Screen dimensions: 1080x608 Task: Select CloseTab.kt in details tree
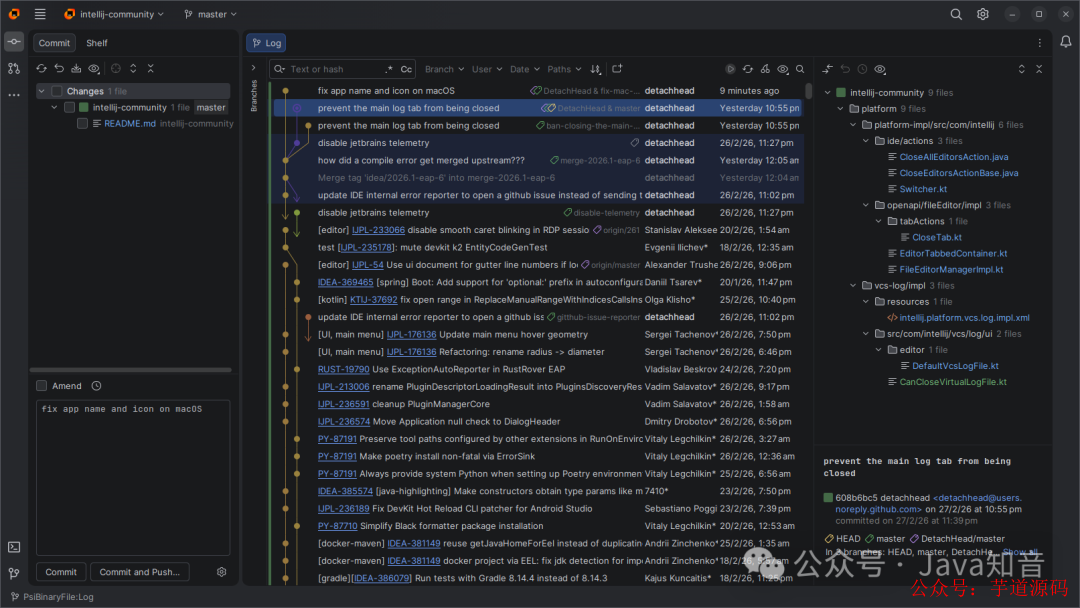point(937,238)
